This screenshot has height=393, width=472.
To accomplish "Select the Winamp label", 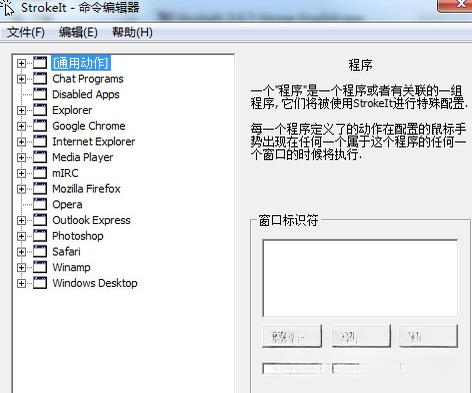I will [x=71, y=267].
